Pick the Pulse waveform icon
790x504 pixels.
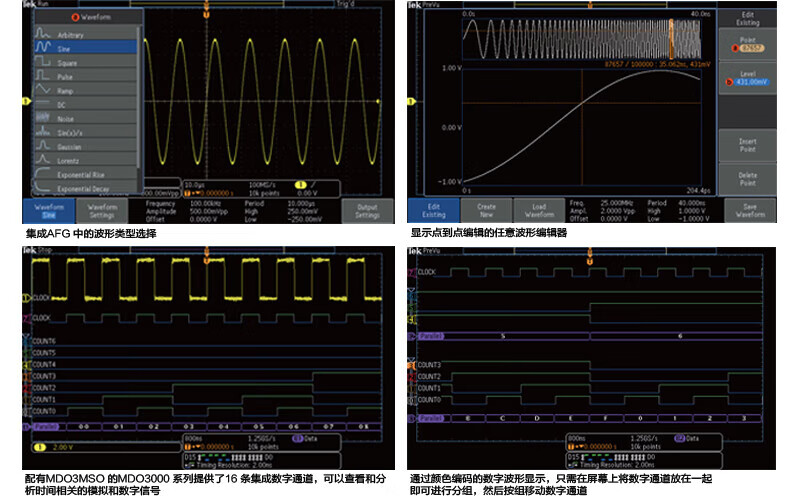[x=43, y=75]
